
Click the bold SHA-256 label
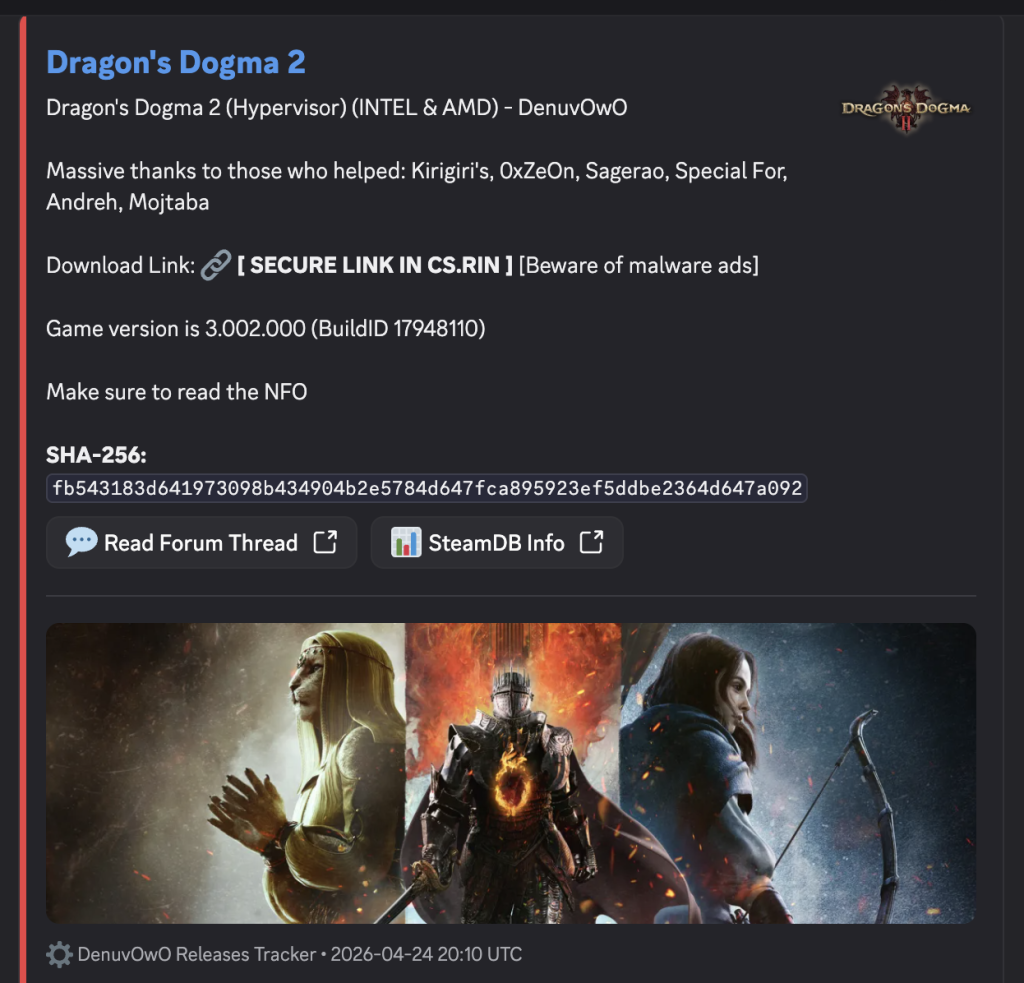(96, 455)
